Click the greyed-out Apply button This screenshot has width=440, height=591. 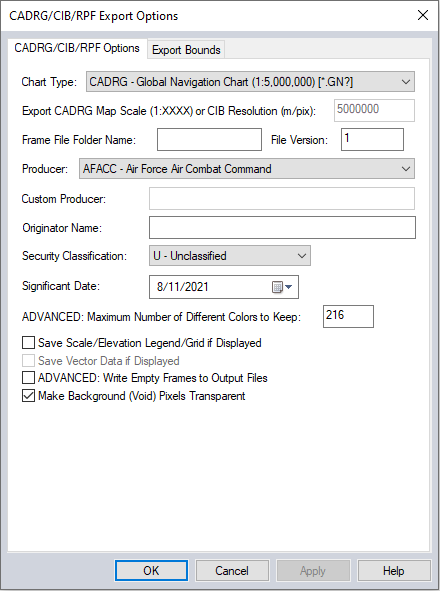click(313, 571)
